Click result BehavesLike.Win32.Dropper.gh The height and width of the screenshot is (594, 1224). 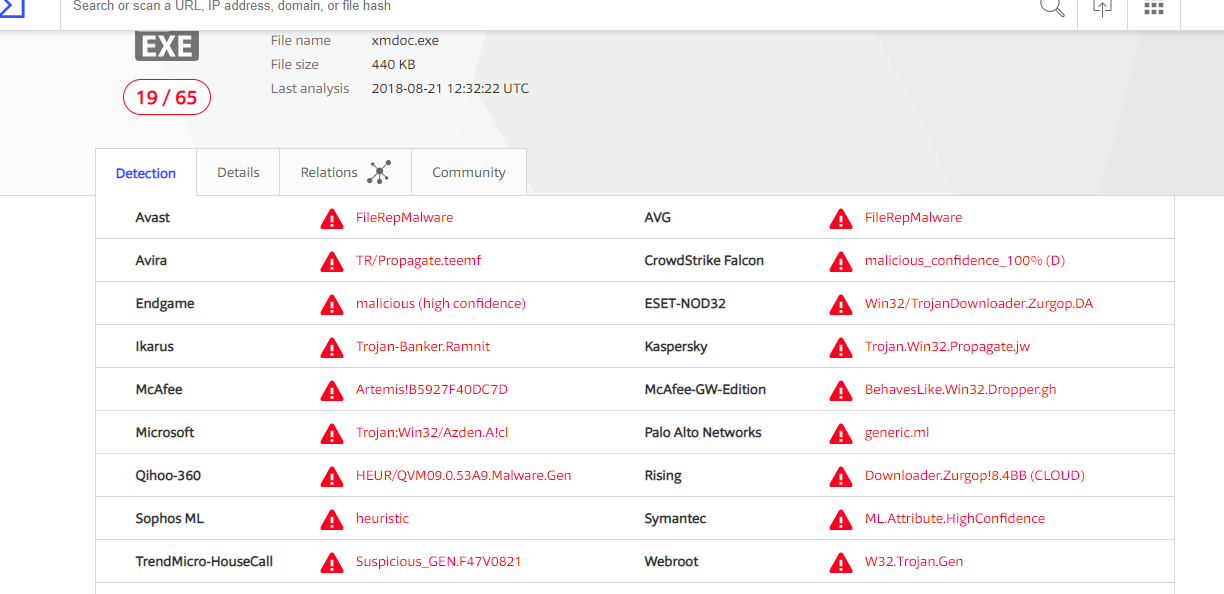tap(961, 390)
